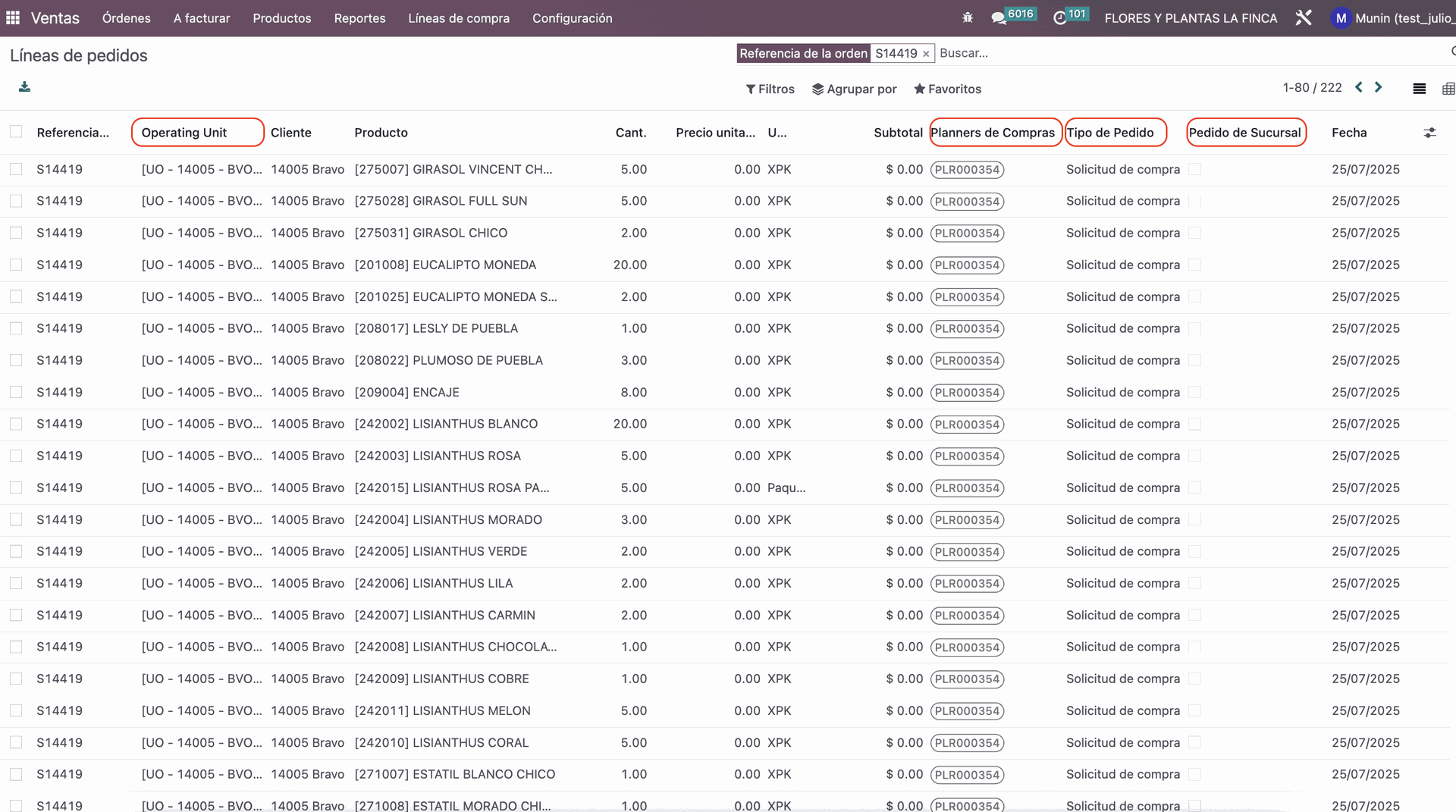Open the Órdenes menu
Image resolution: width=1456 pixels, height=812 pixels.
[x=127, y=18]
